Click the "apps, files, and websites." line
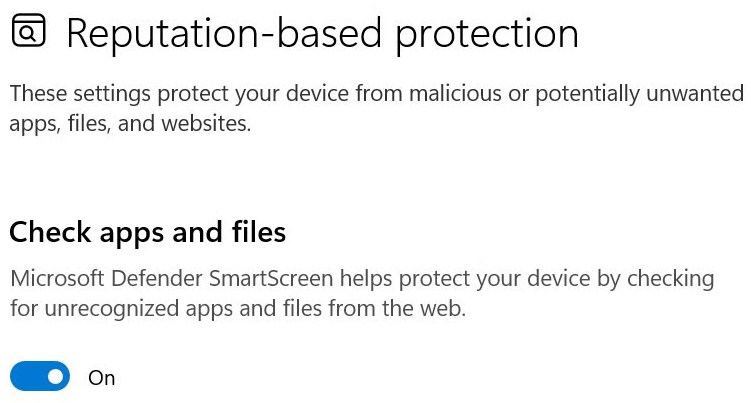Viewport: 751px width, 403px height. click(130, 124)
